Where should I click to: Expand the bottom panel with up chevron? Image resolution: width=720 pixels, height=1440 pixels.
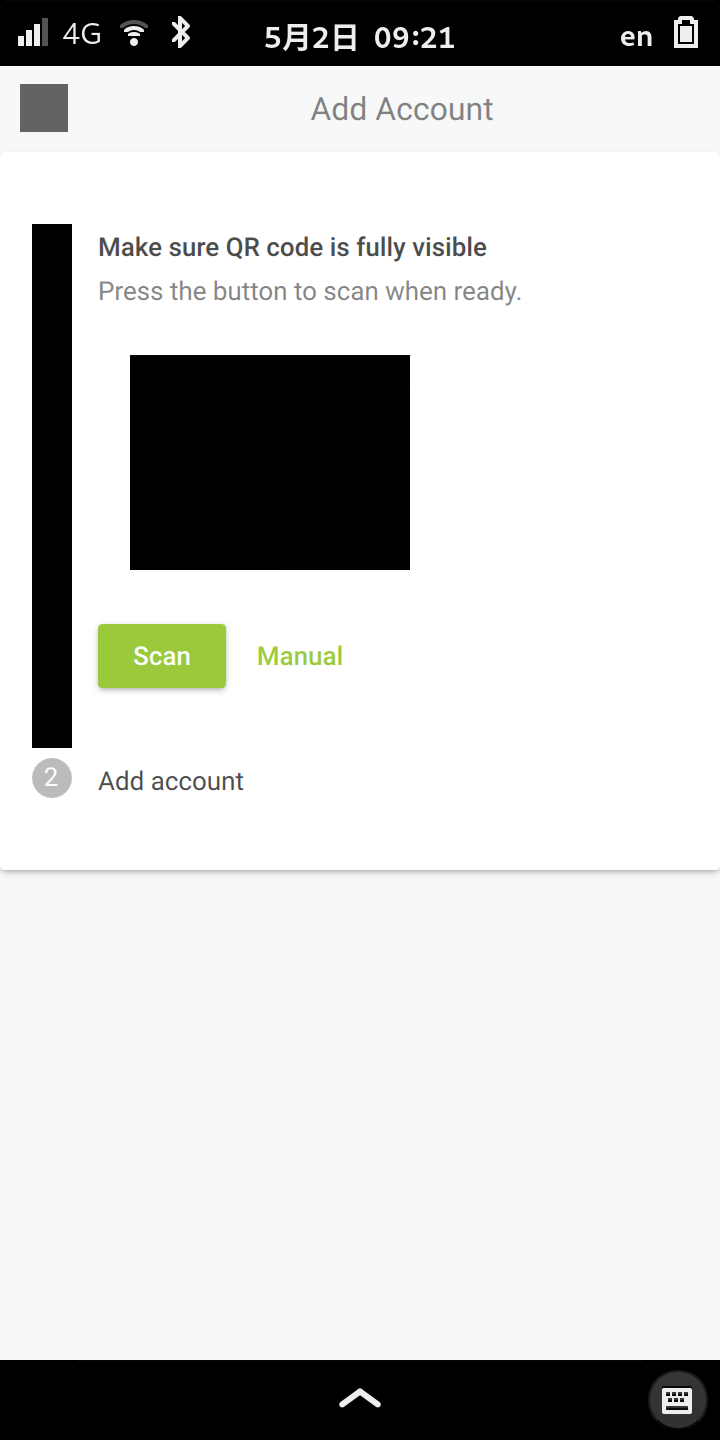click(x=360, y=1398)
